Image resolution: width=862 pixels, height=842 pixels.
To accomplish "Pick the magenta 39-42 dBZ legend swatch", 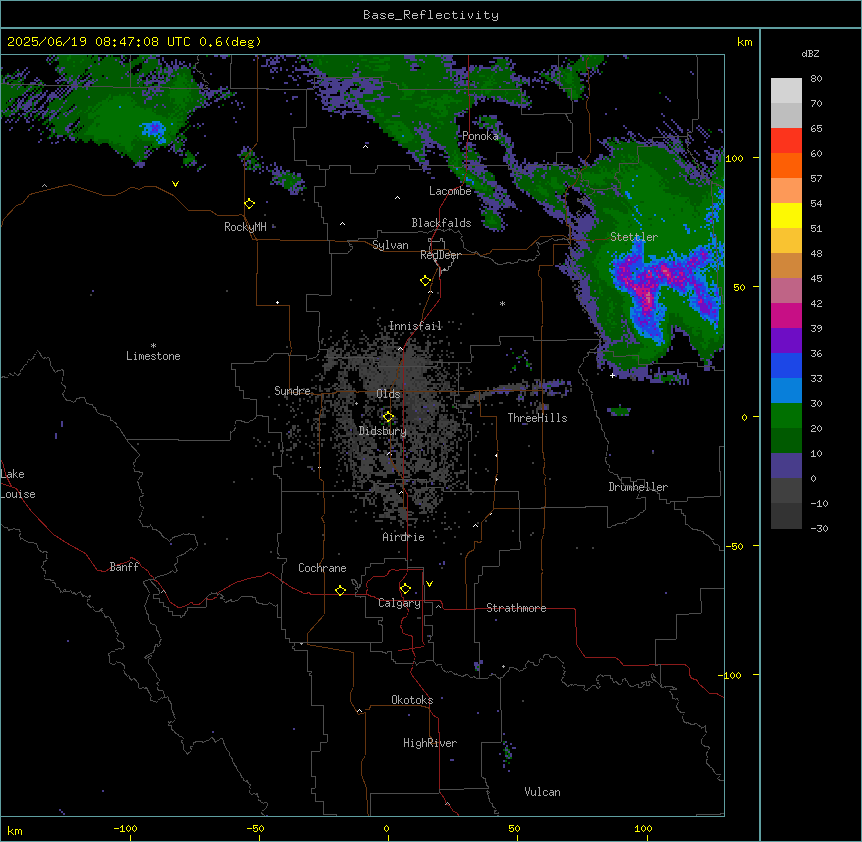I will coord(786,315).
